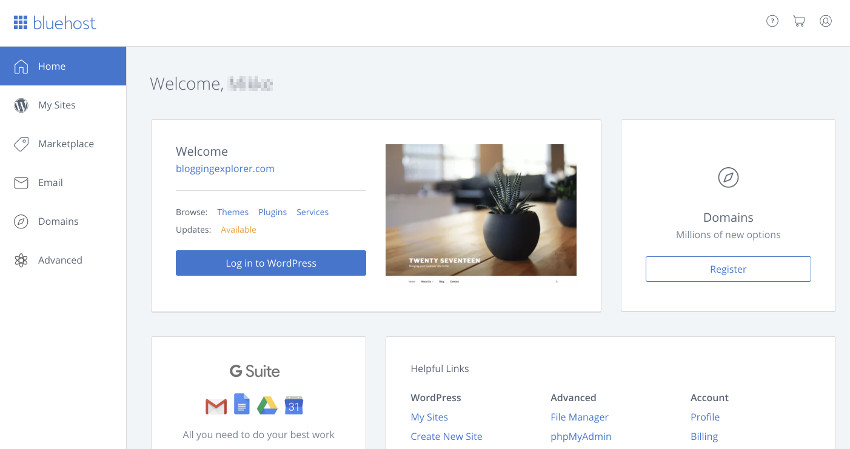Screen dimensions: 850x449
Task: Click the compass icon in Domains card
Action: [728, 177]
